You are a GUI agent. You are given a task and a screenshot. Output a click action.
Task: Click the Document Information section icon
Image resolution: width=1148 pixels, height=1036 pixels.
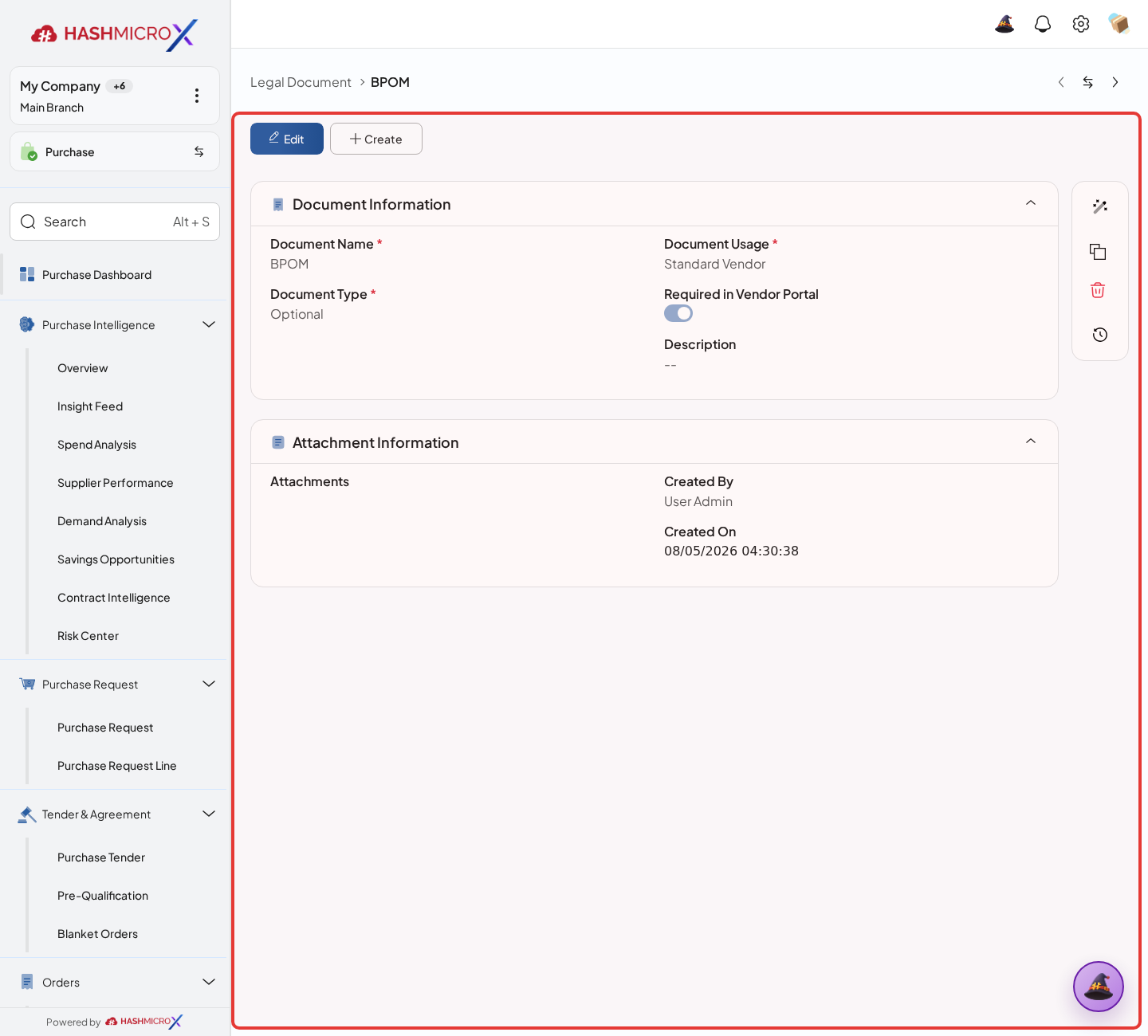278,205
